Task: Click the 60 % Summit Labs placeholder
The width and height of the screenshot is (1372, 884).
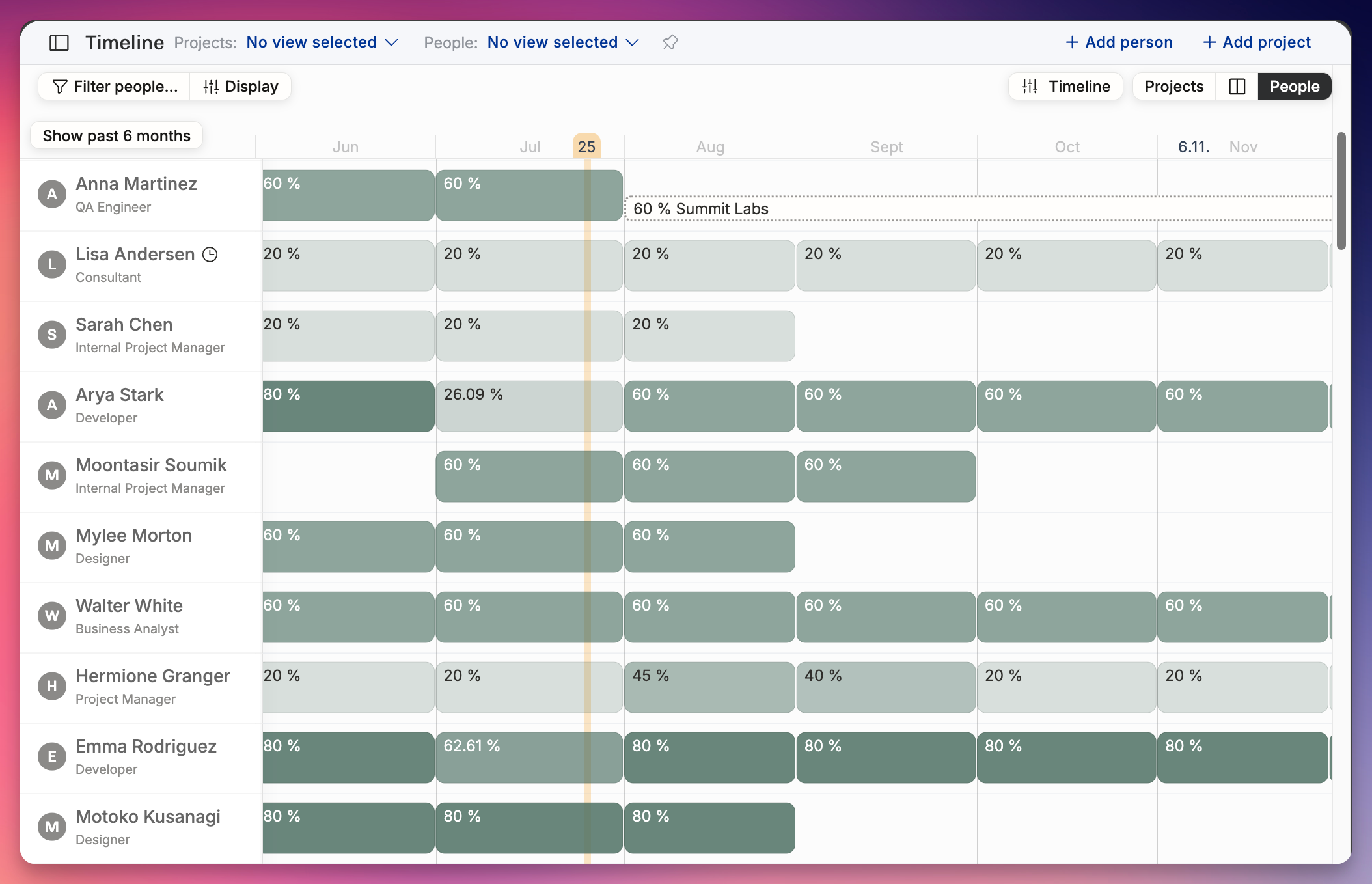Action: point(978,208)
